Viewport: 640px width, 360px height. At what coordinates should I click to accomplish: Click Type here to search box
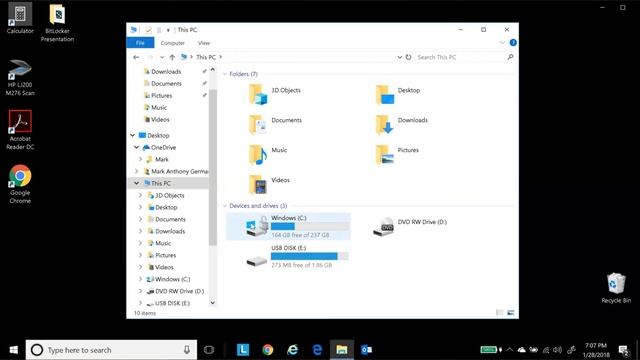pos(111,350)
